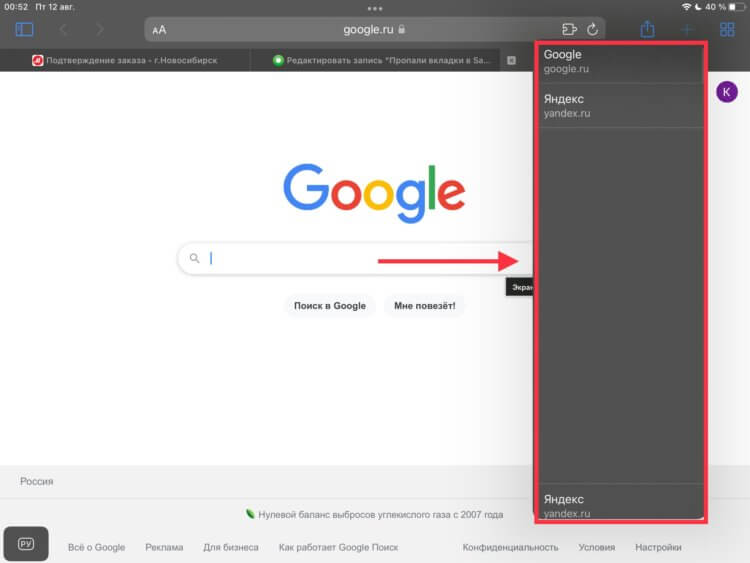Open Условия footer link

tap(596, 547)
